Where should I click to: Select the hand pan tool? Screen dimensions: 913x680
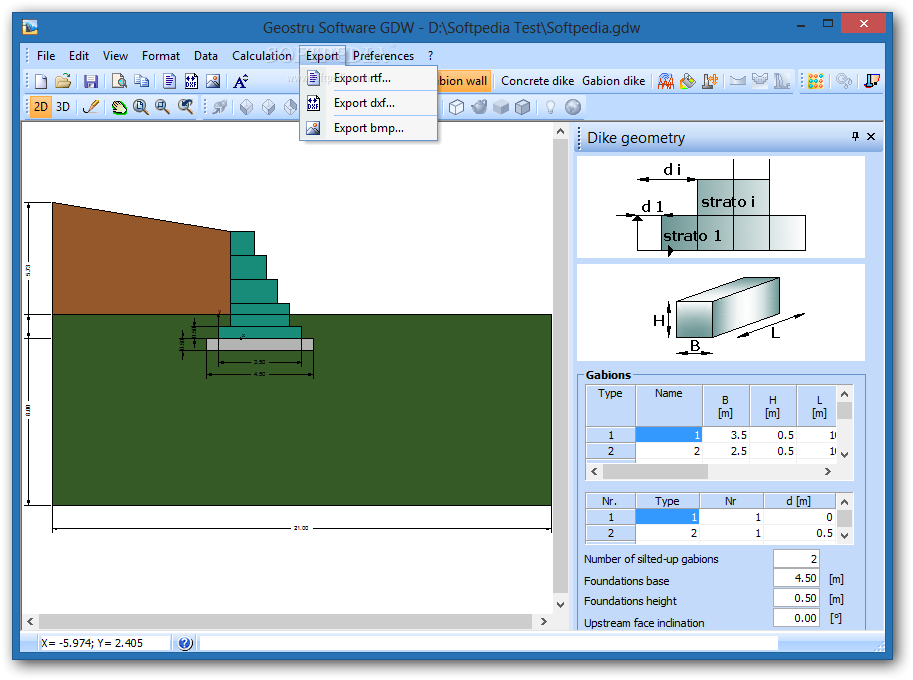click(x=119, y=107)
